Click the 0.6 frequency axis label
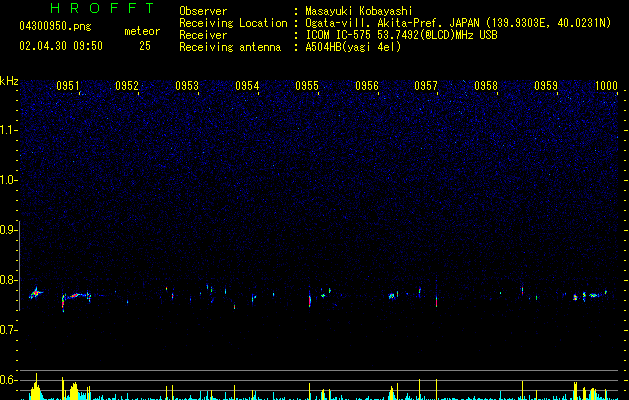 9,380
